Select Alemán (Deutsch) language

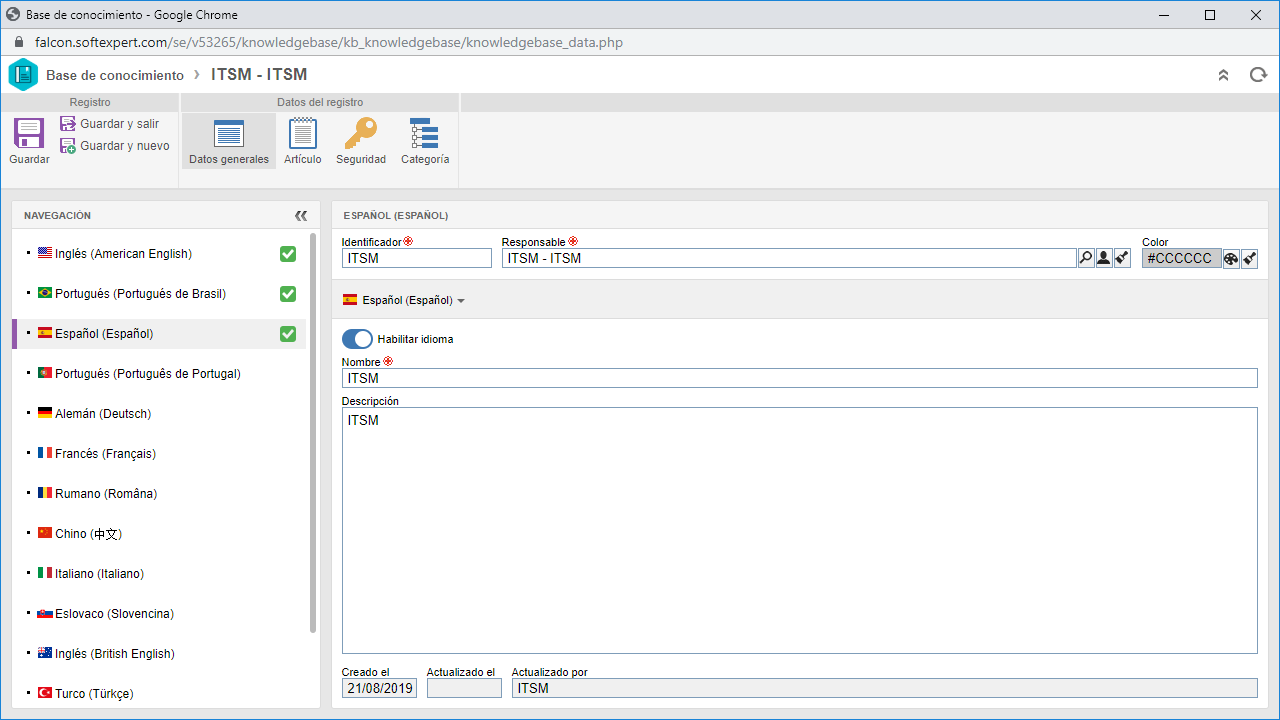click(160, 414)
